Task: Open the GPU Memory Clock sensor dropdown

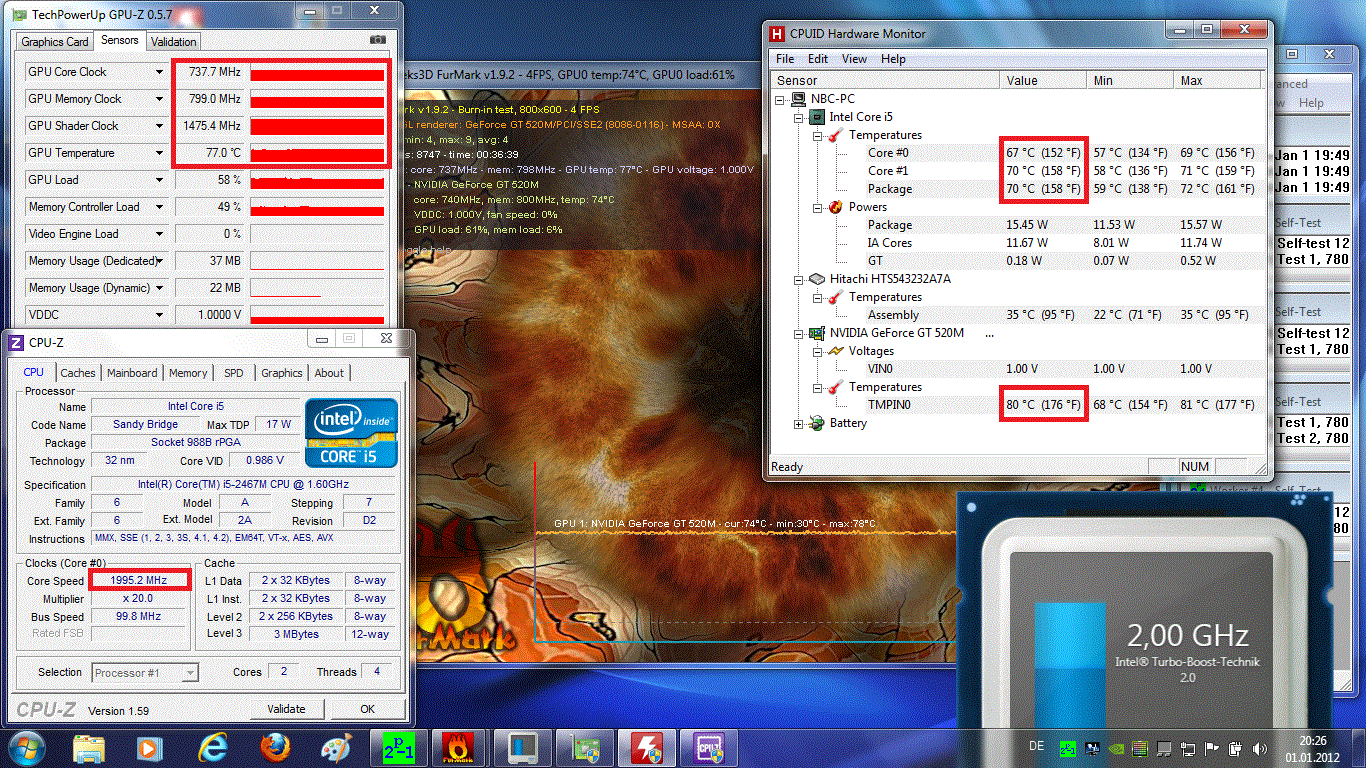Action: point(159,99)
